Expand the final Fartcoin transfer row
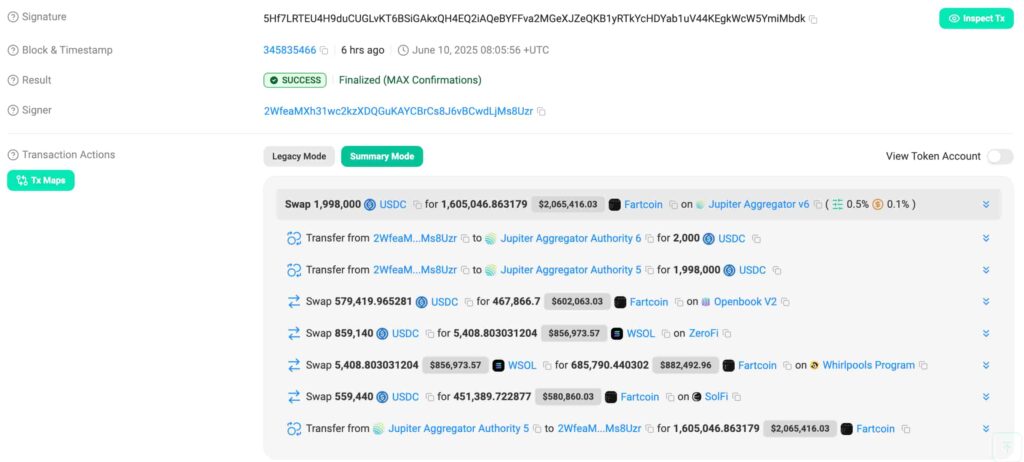The height and width of the screenshot is (462, 1024). (x=986, y=429)
